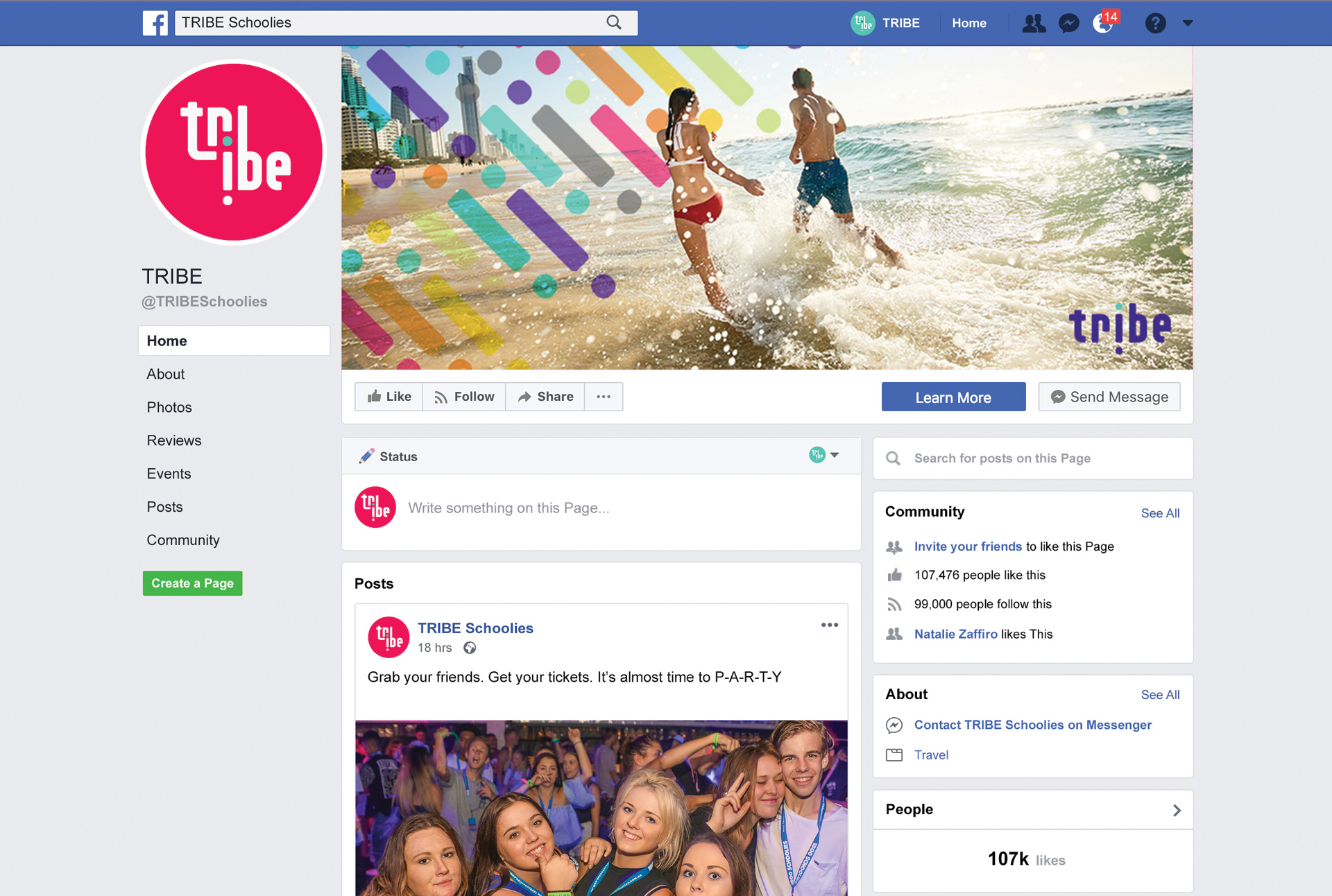1332x896 pixels.
Task: Open the Photos tab in sidebar
Action: click(169, 407)
